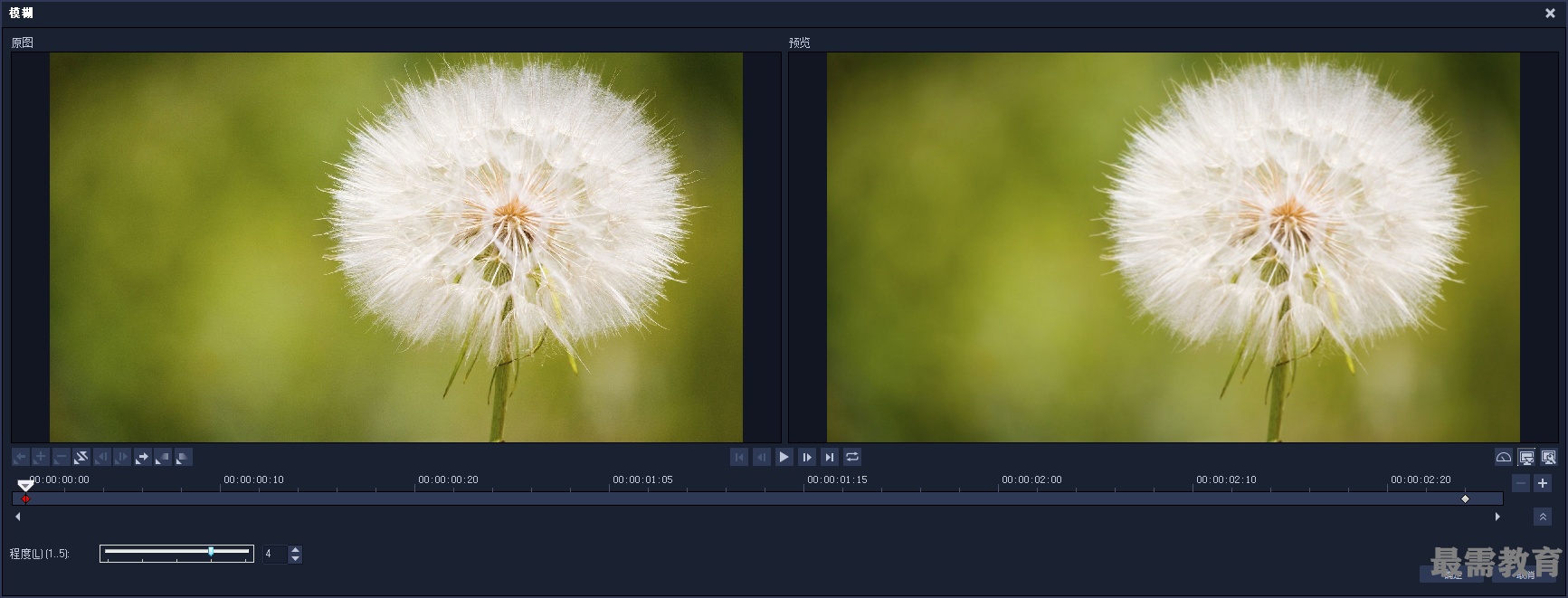Screen dimensions: 1568x598
Task: Click the 00:00:00:10 timecode on ruler
Action: pos(253,480)
